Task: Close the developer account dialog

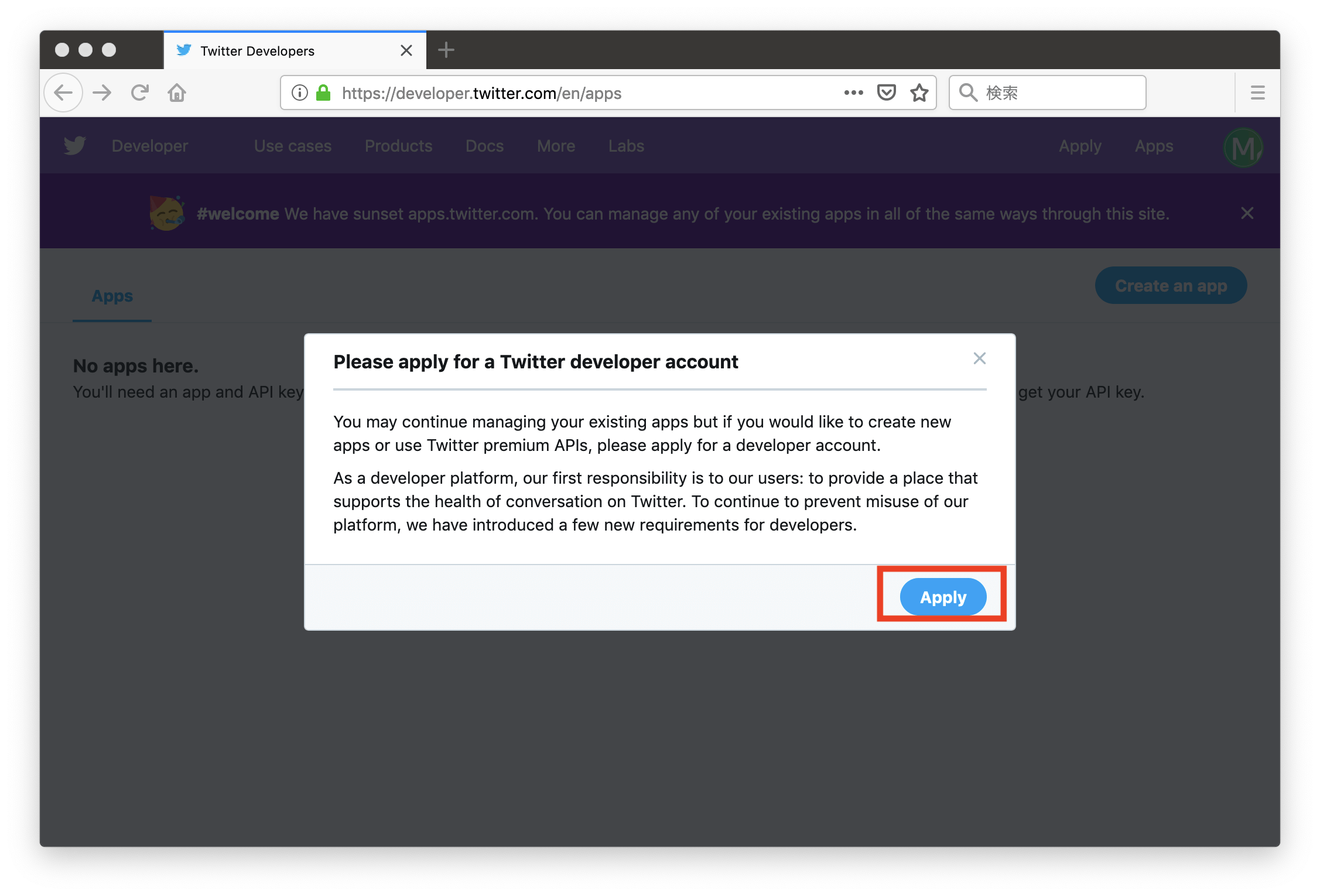Action: pyautogui.click(x=980, y=358)
